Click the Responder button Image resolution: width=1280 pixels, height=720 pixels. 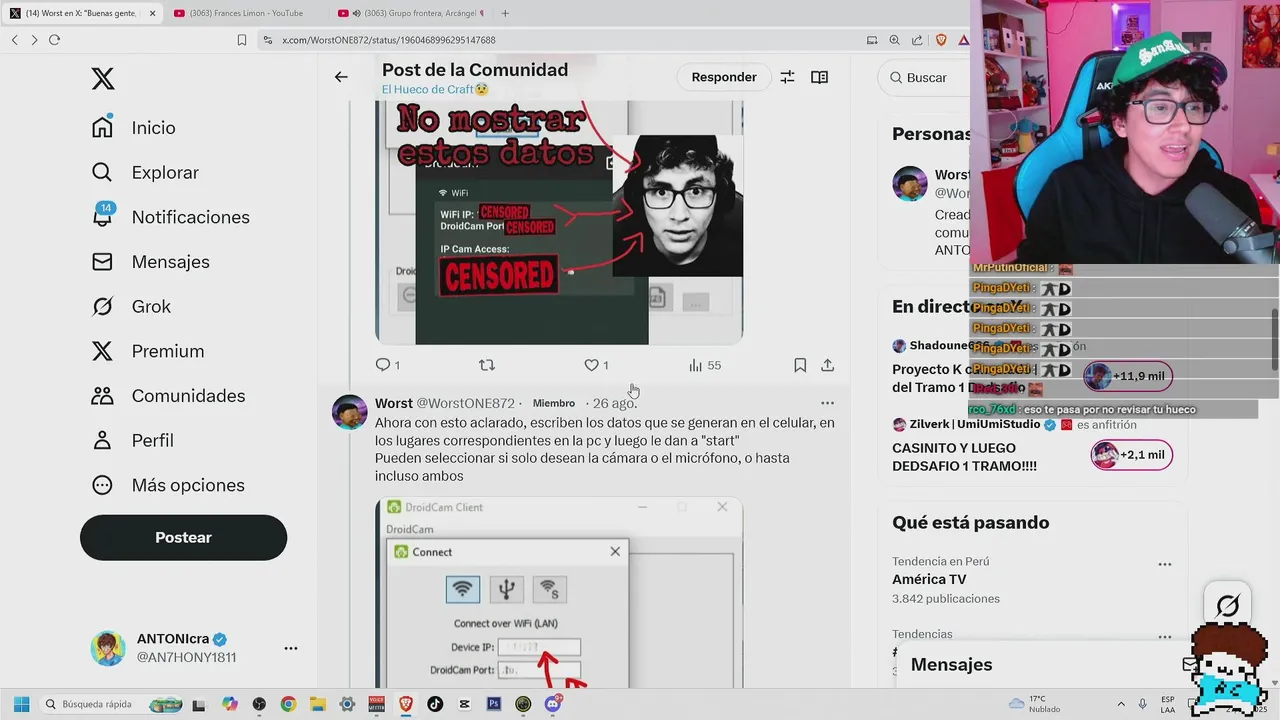724,77
